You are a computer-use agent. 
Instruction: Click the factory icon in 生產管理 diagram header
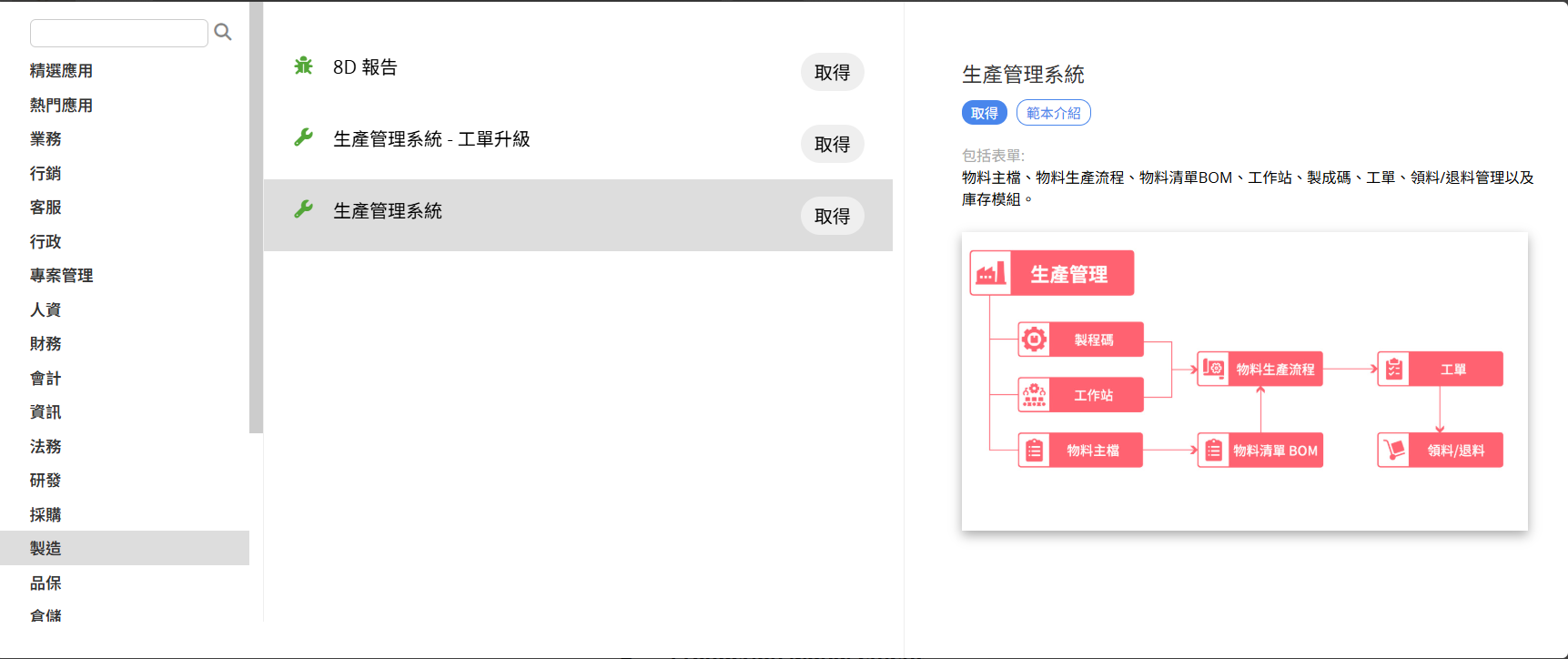990,273
